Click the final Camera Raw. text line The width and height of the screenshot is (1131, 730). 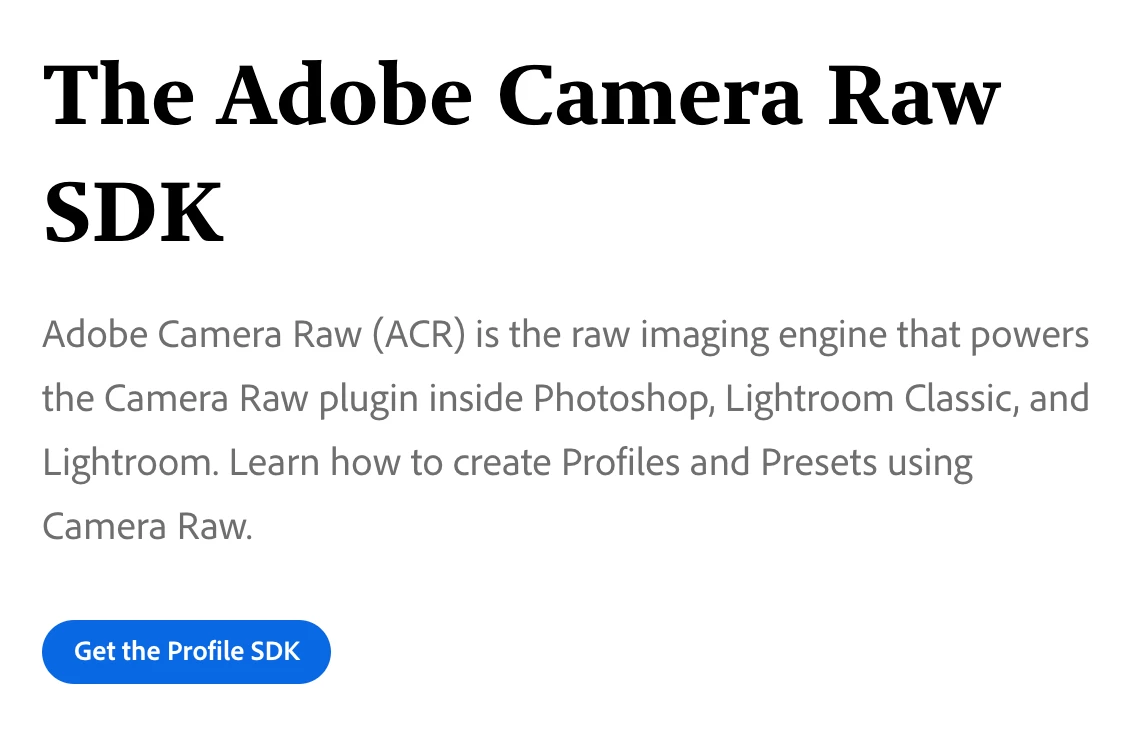(148, 527)
